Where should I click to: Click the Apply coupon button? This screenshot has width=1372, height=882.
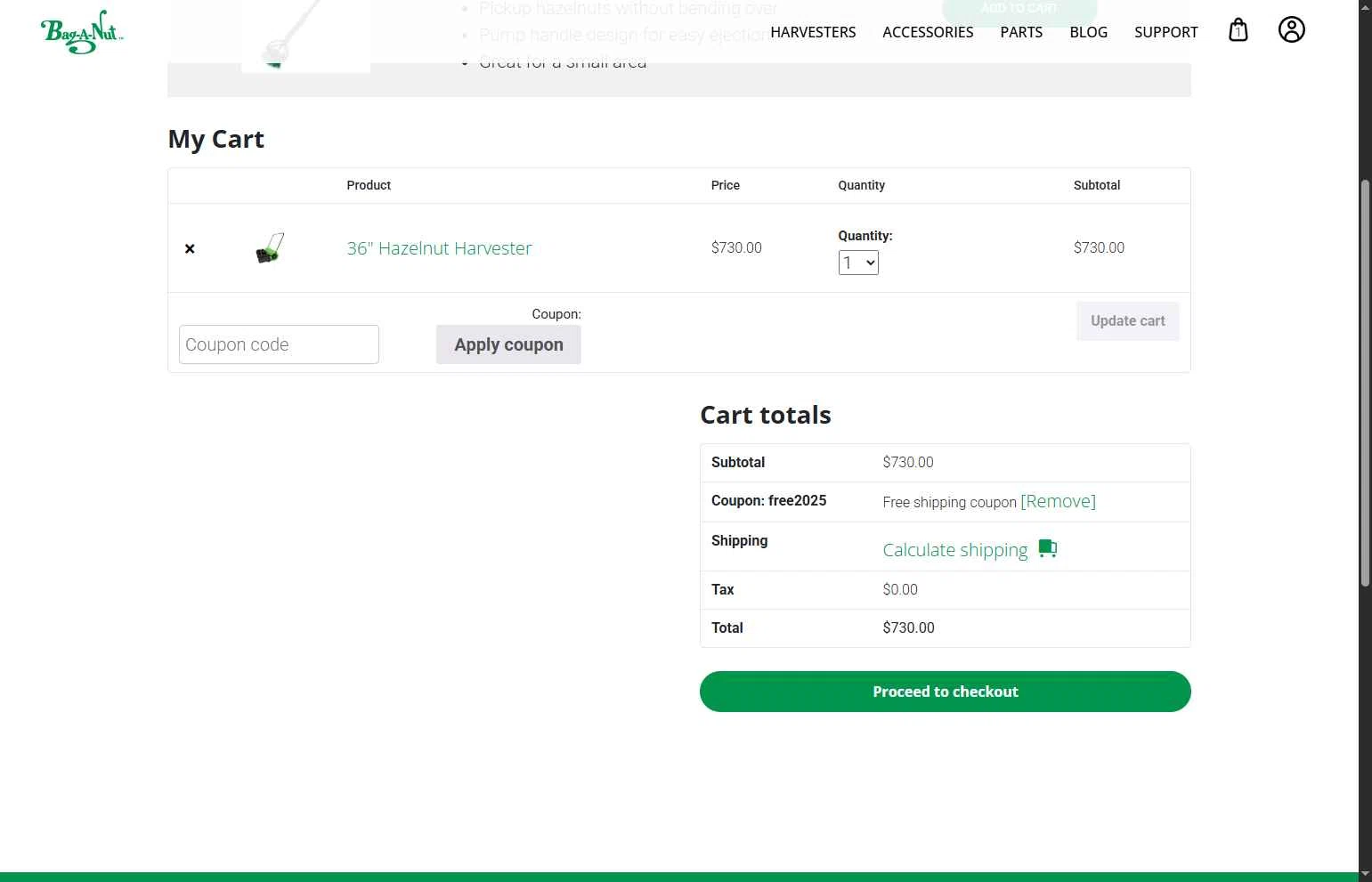[x=508, y=344]
